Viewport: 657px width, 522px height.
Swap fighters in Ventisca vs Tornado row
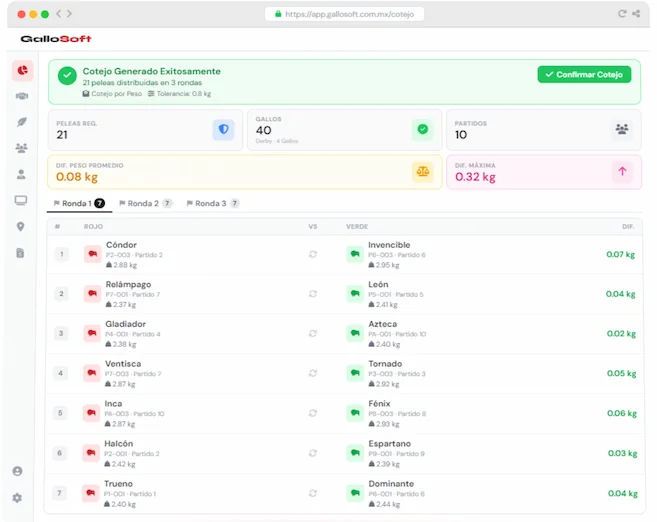tap(313, 373)
